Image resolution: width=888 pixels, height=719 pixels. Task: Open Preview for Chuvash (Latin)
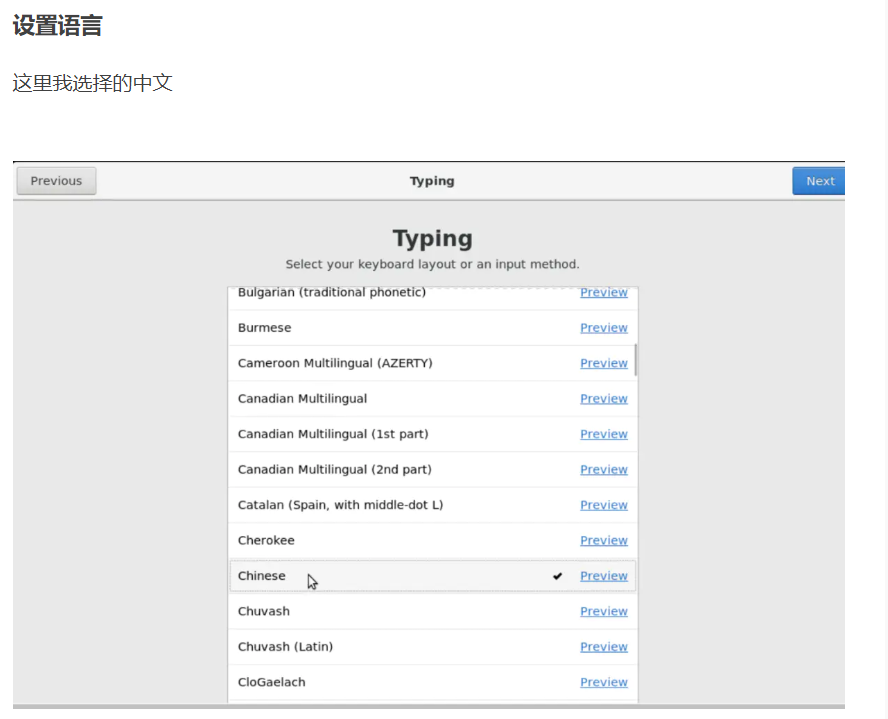604,647
